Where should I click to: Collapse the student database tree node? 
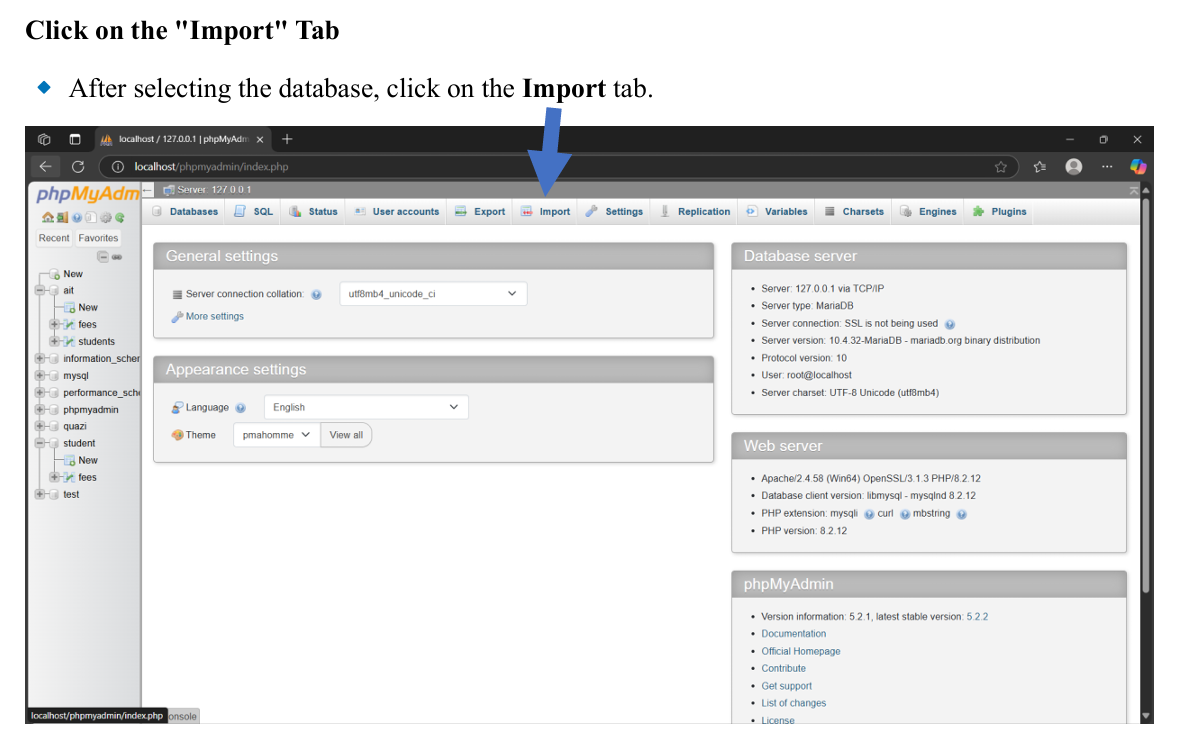pyautogui.click(x=39, y=443)
